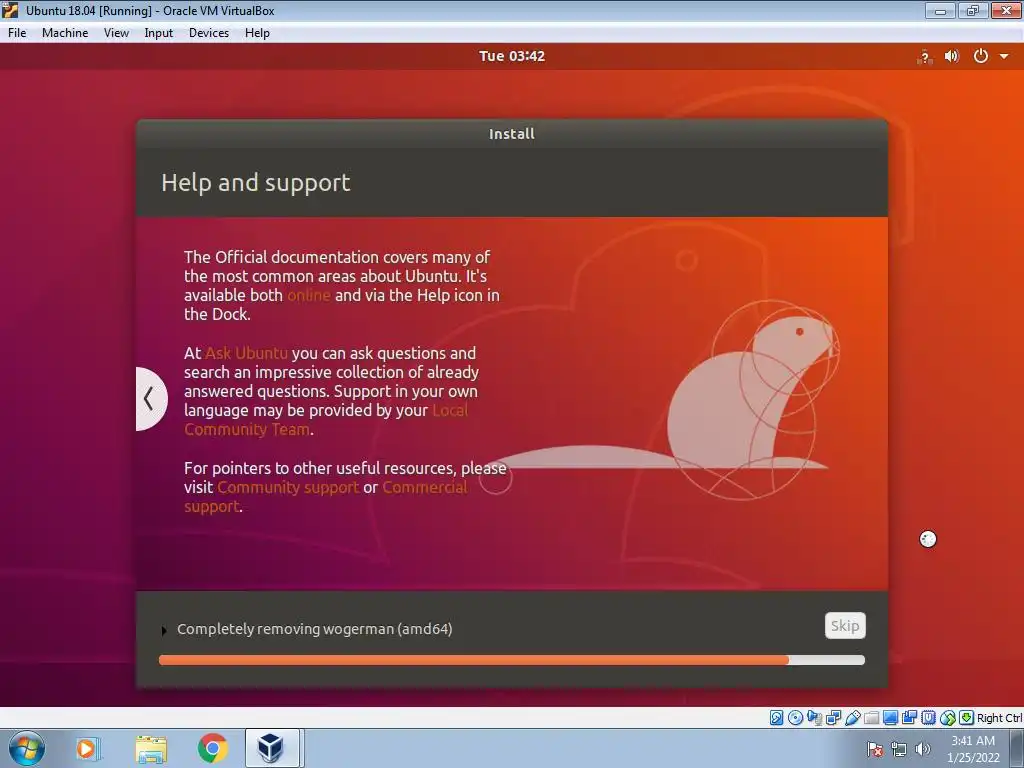Open the Help menu
The width and height of the screenshot is (1024, 768).
pos(257,33)
